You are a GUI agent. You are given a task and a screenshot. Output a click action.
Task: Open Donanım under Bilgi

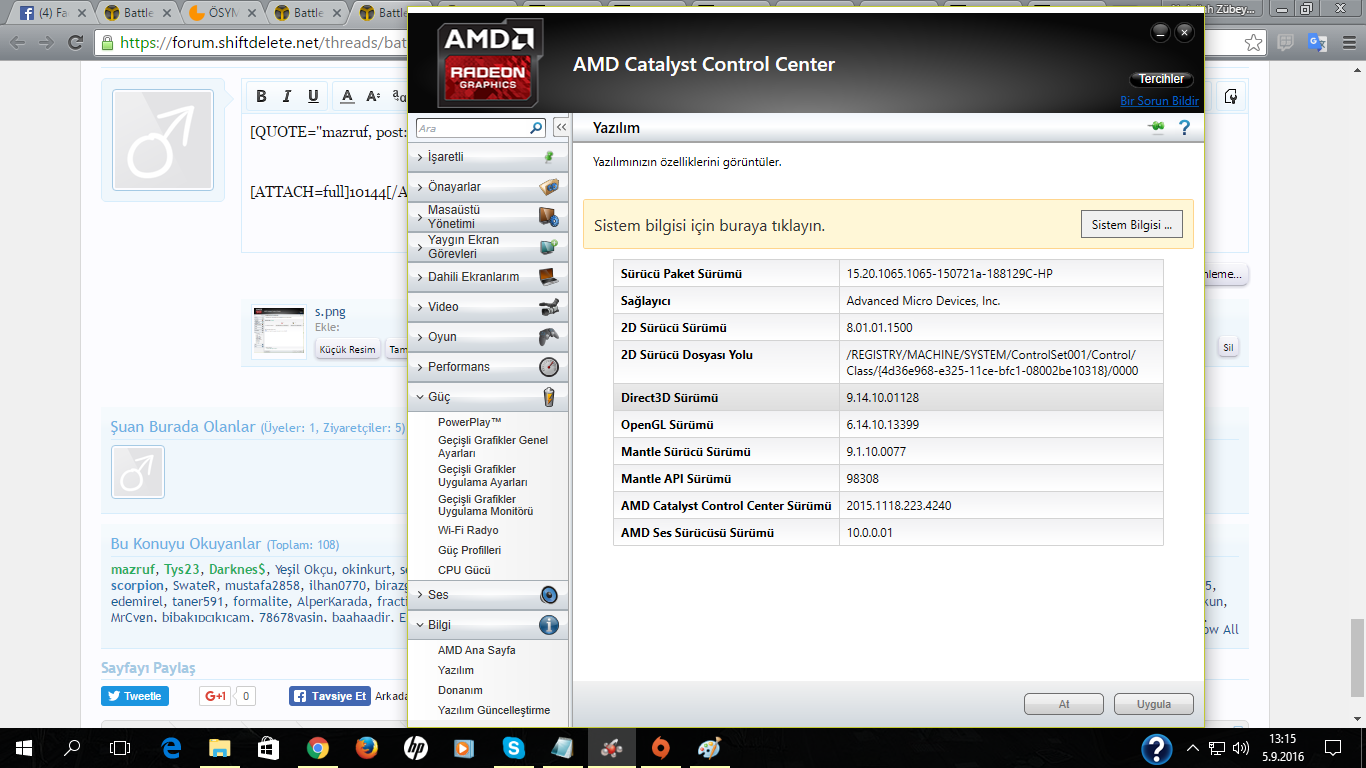pos(460,690)
